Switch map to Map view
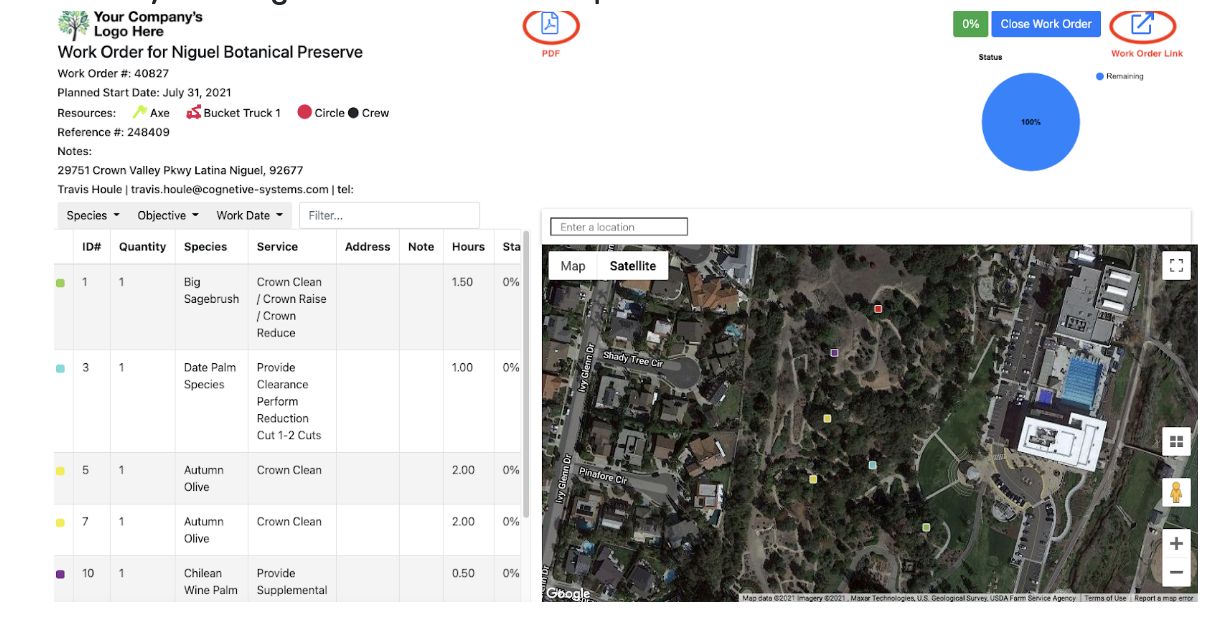This screenshot has width=1228, height=622. [573, 266]
